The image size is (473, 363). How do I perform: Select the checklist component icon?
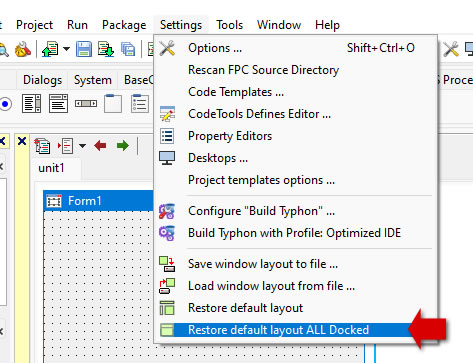140,103
